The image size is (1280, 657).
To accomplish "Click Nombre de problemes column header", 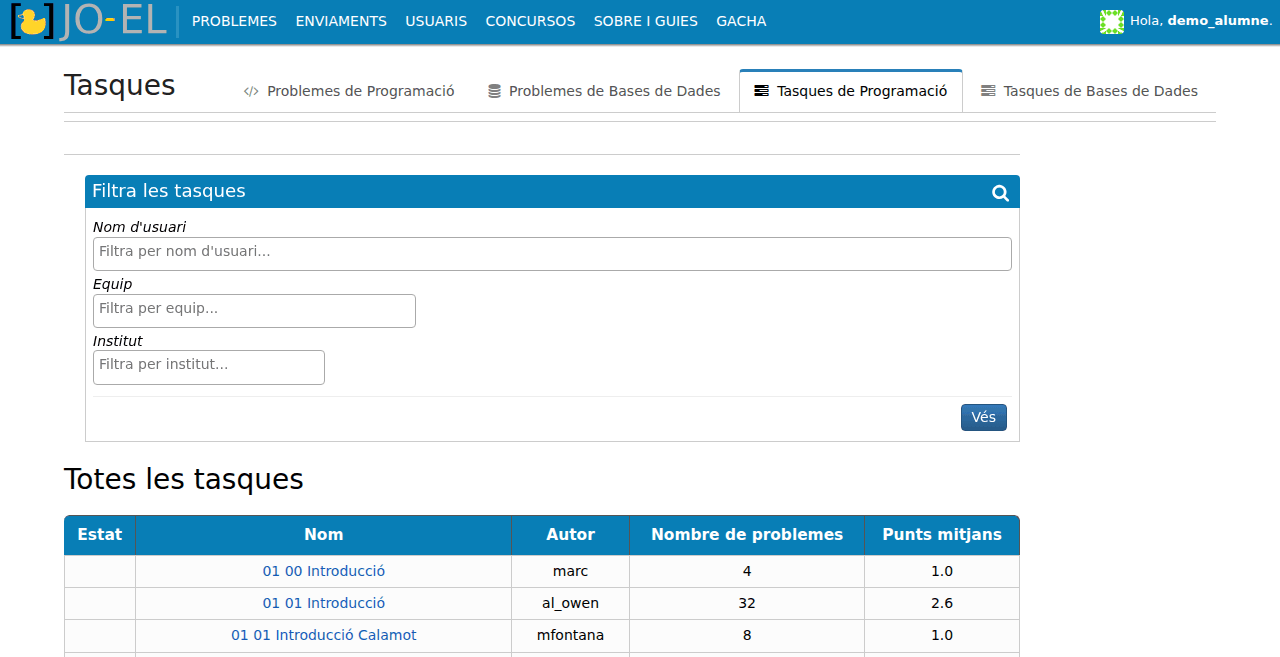I will coord(747,535).
